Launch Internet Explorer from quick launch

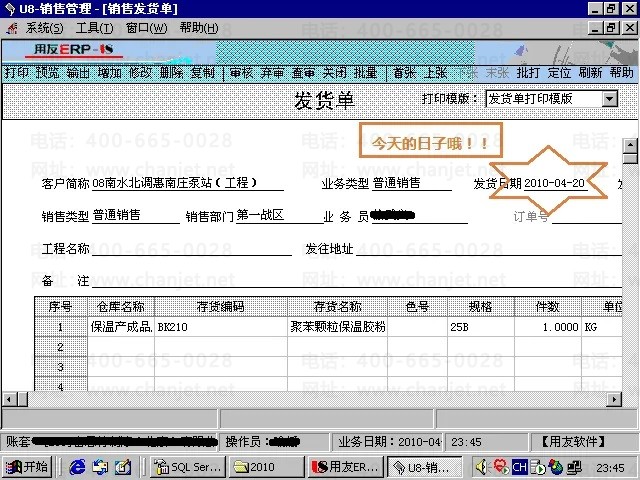click(x=77, y=467)
